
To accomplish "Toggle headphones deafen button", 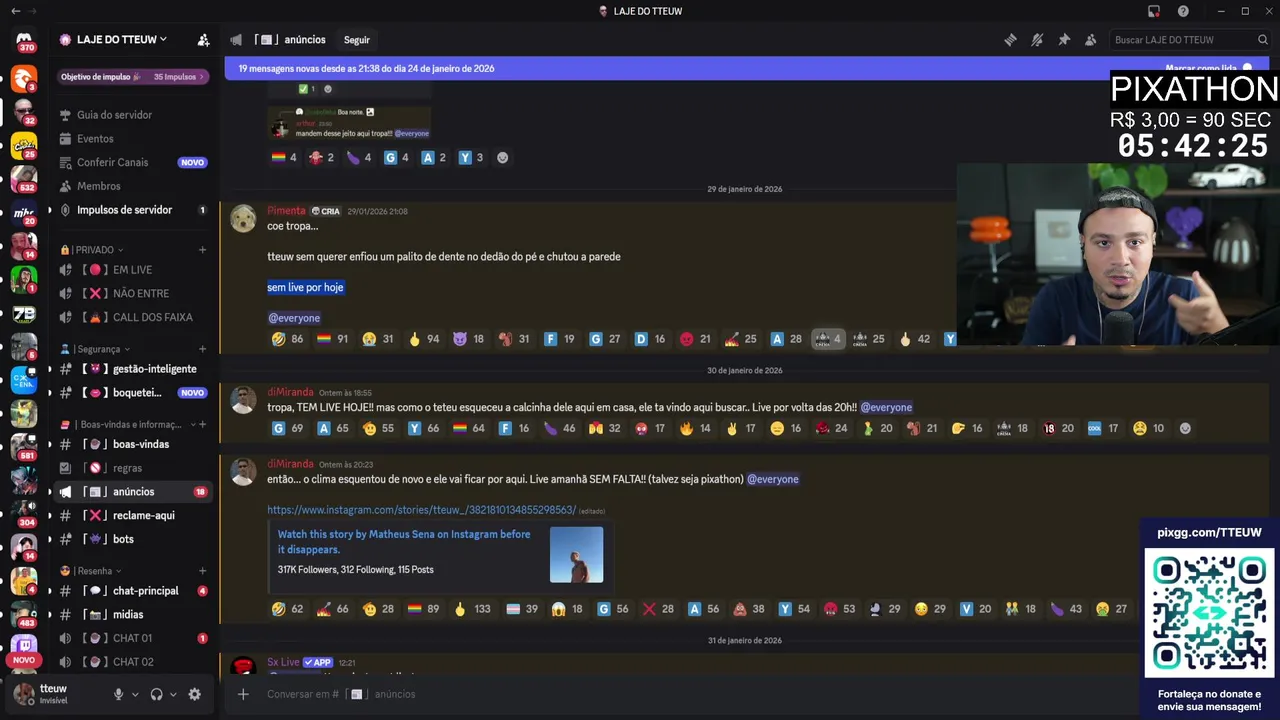I will 156,694.
